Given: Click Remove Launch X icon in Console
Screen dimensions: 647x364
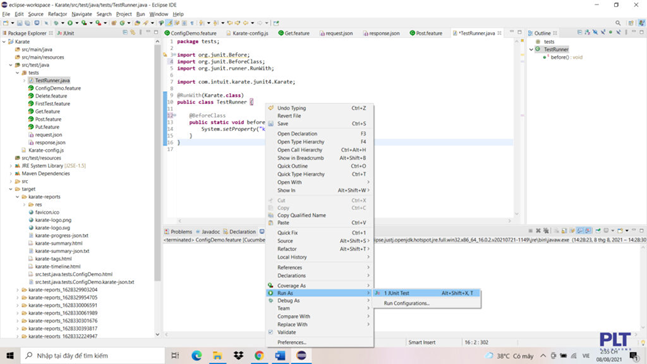Looking at the screenshot, I should (538, 231).
